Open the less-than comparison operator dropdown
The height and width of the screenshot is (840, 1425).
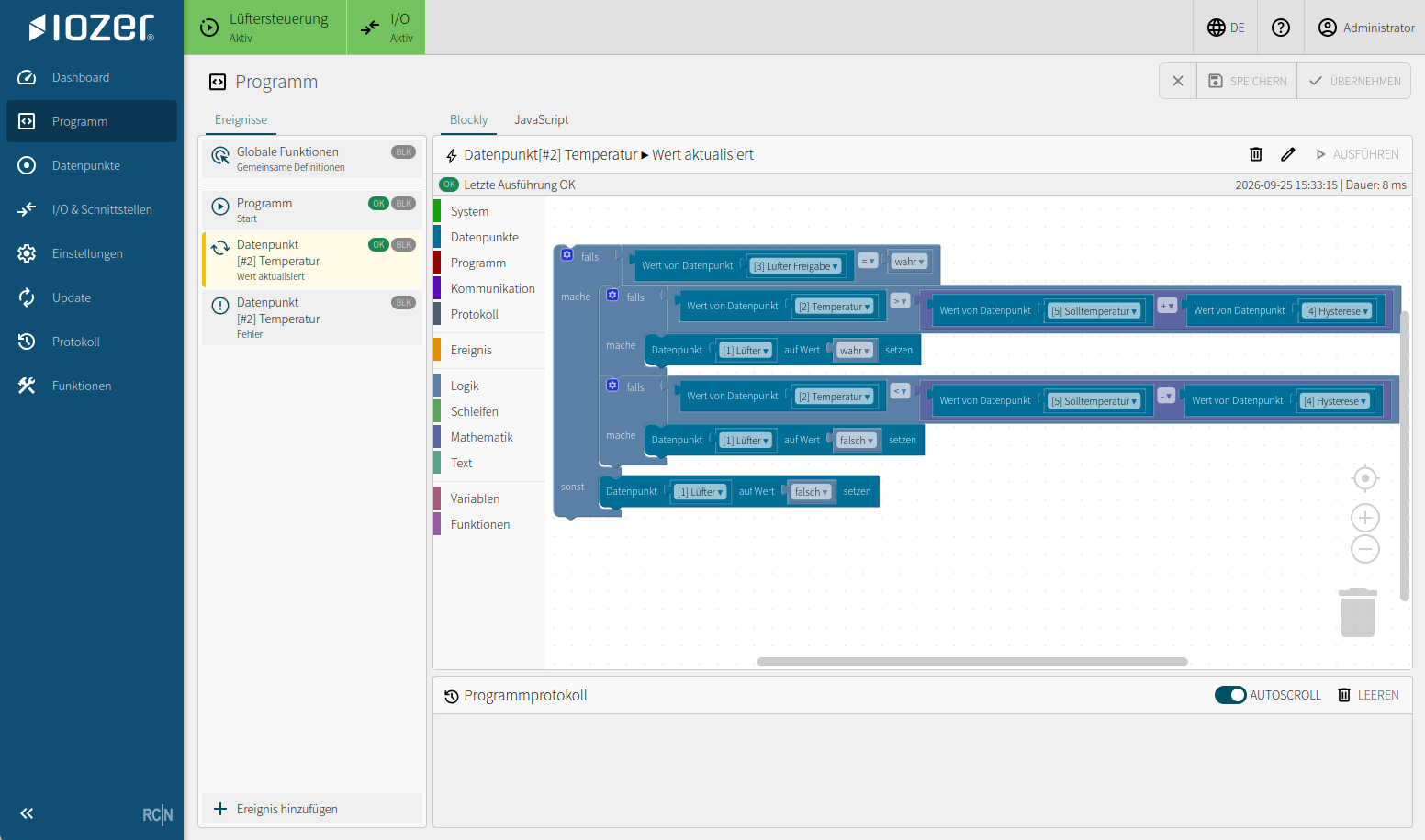click(900, 391)
